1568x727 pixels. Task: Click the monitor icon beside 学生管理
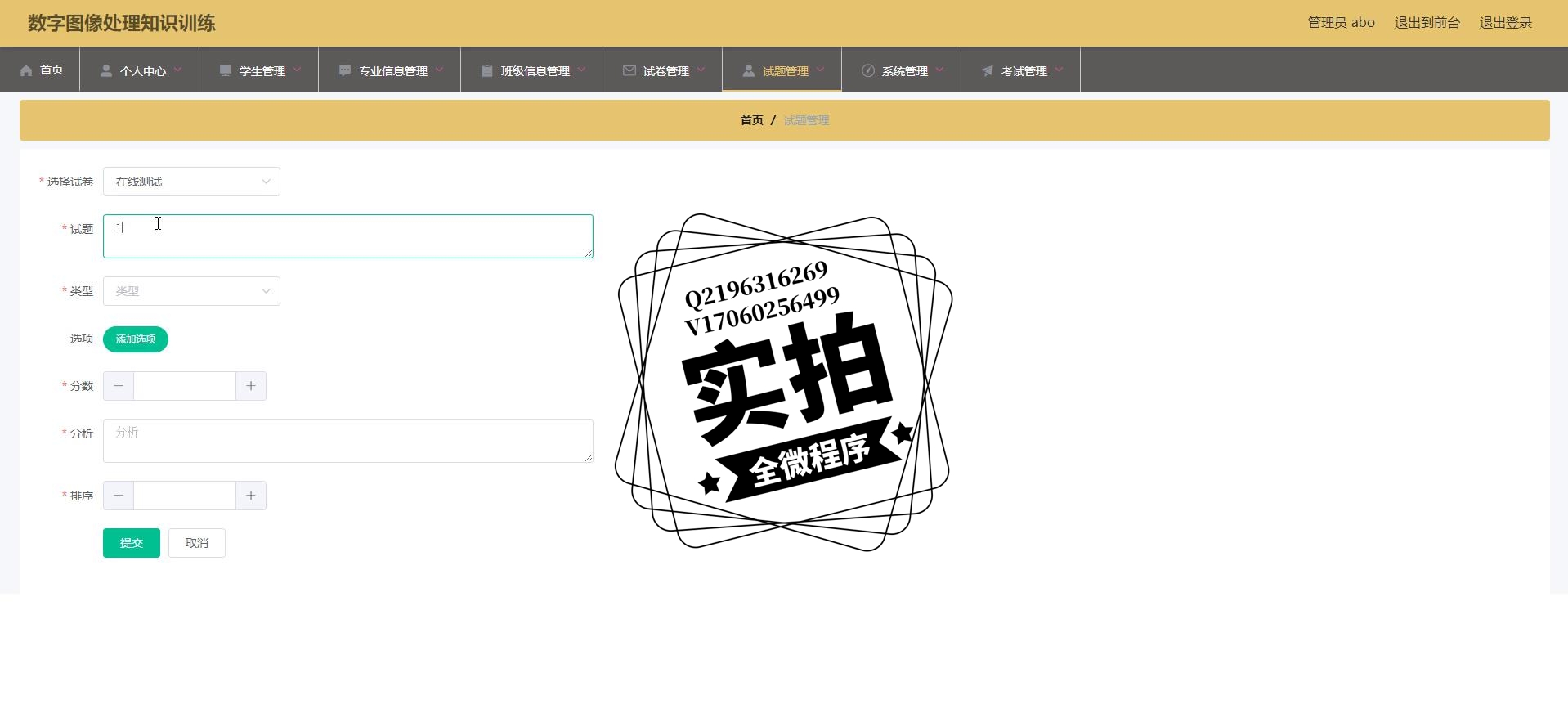[x=226, y=70]
